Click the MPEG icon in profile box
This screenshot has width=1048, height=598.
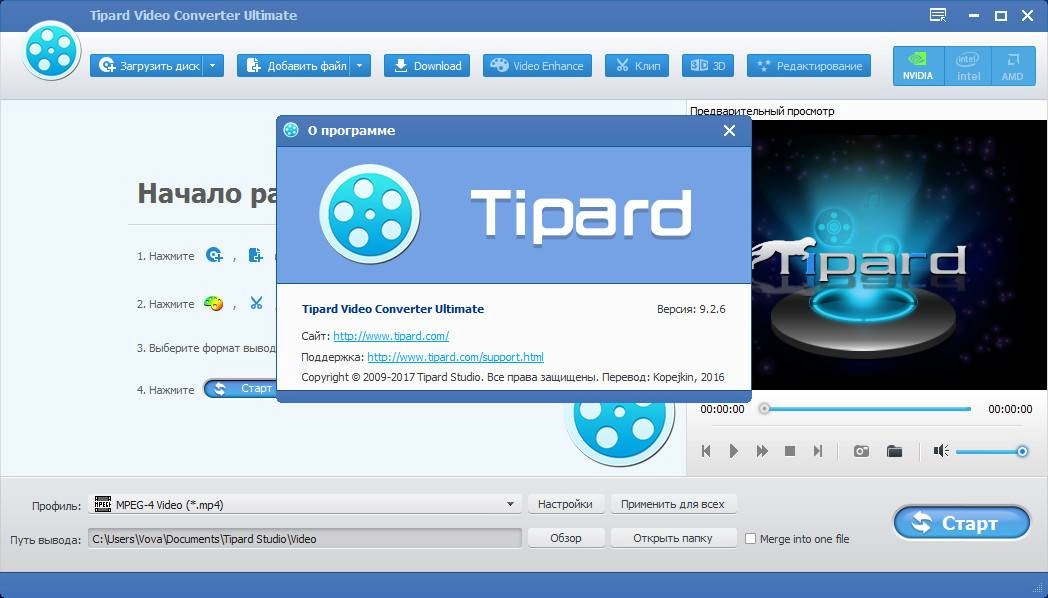pyautogui.click(x=103, y=504)
